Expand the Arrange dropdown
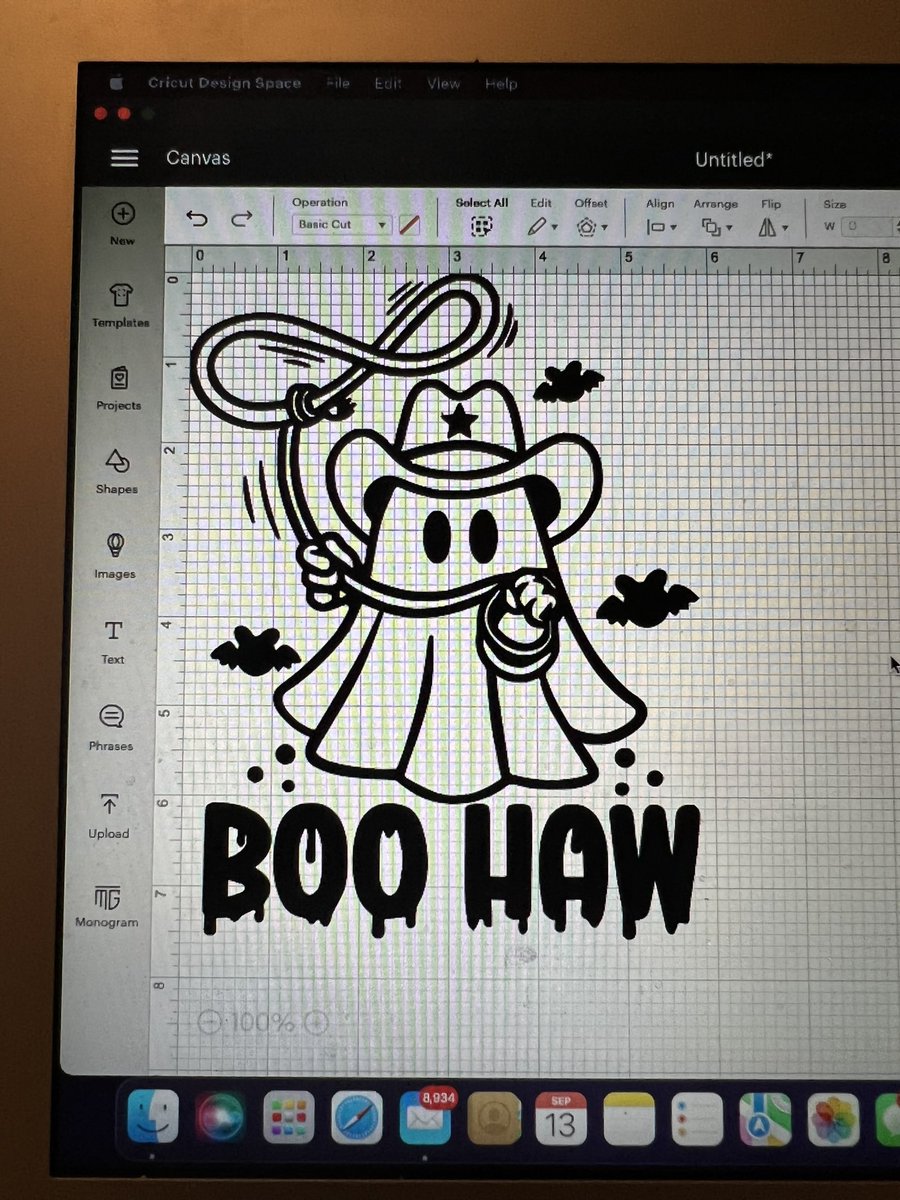Image resolution: width=900 pixels, height=1200 pixels. (716, 228)
